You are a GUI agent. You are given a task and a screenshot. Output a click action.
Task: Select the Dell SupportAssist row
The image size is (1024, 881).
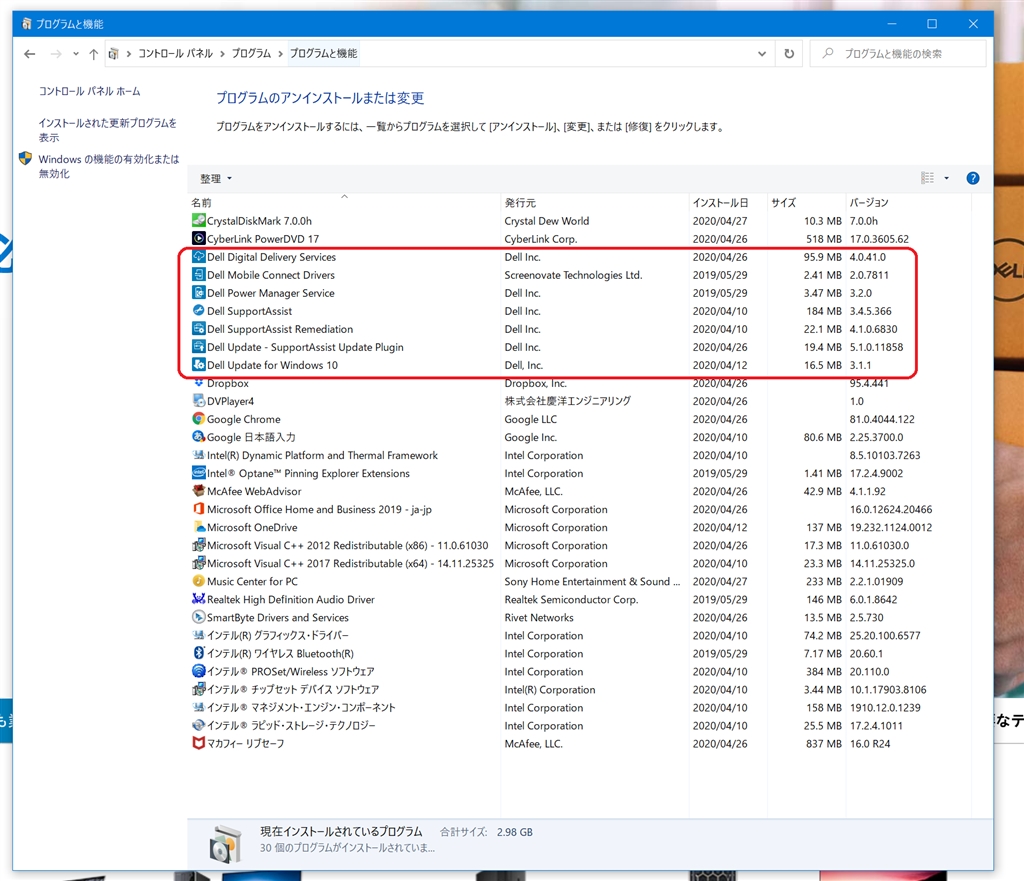(579, 311)
